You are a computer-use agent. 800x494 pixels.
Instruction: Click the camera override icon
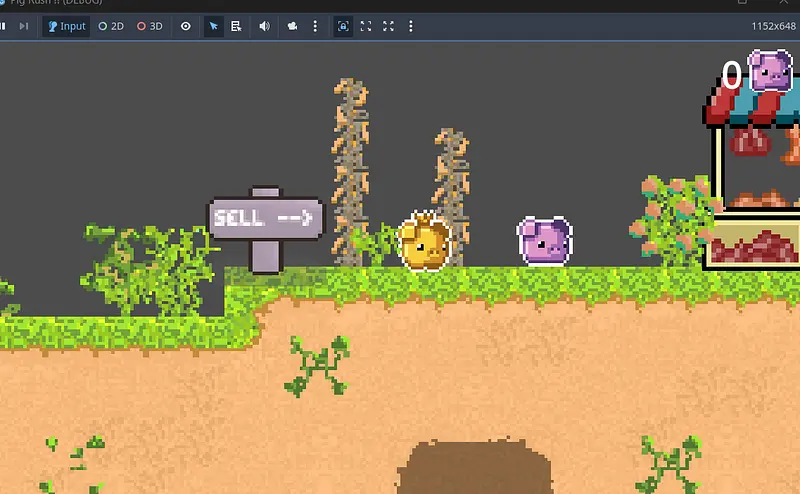pyautogui.click(x=292, y=26)
